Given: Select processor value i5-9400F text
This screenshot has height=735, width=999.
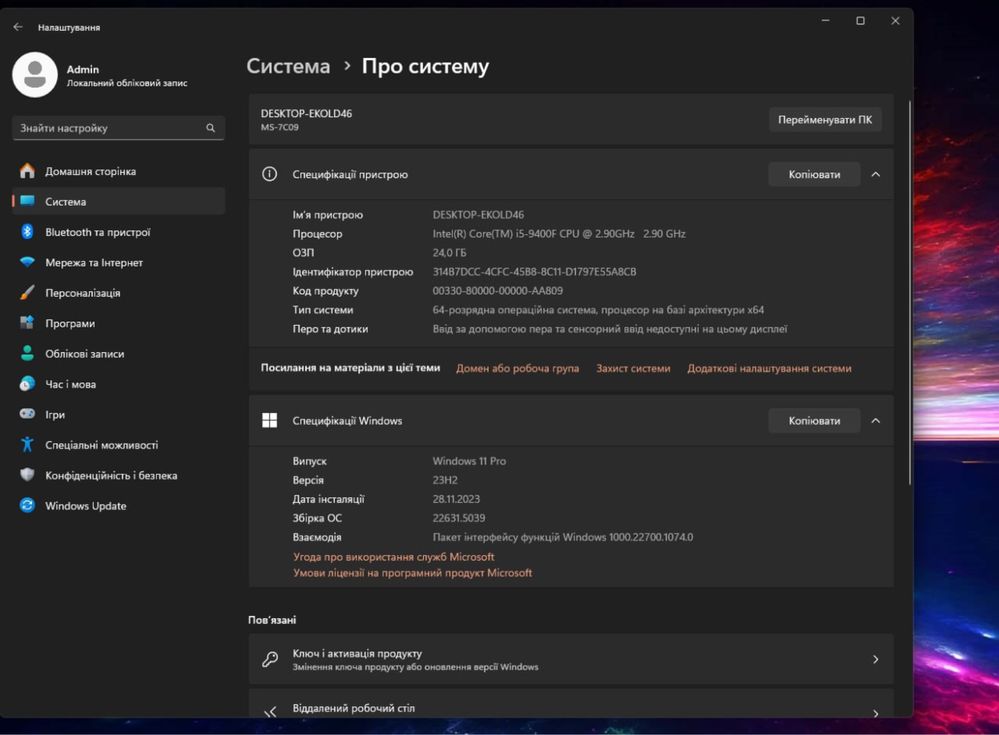Looking at the screenshot, I should pos(559,234).
